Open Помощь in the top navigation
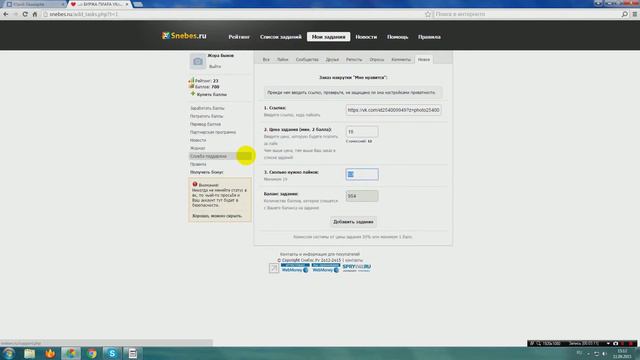Viewport: 640px width, 360px height. (398, 37)
